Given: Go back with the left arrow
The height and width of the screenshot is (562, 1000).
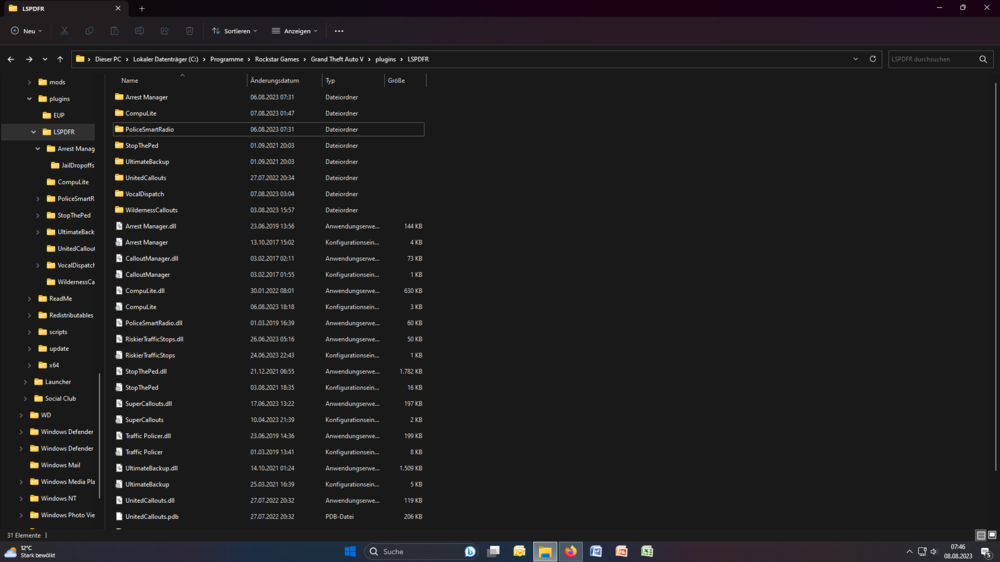Looking at the screenshot, I should 11,59.
